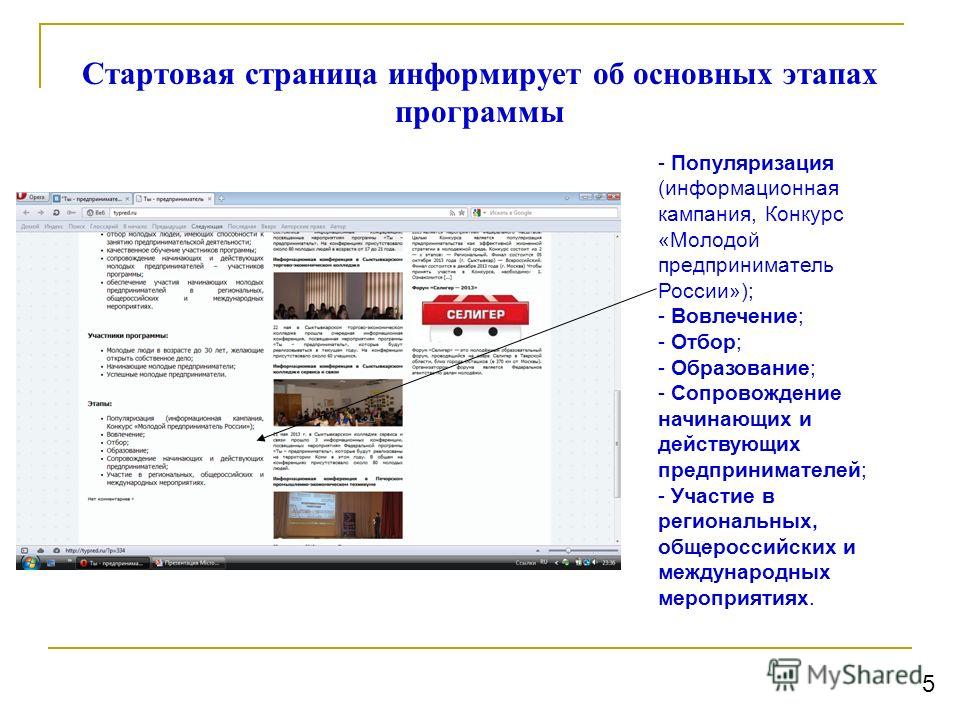Click Индекс in the navigation bar

54,227
